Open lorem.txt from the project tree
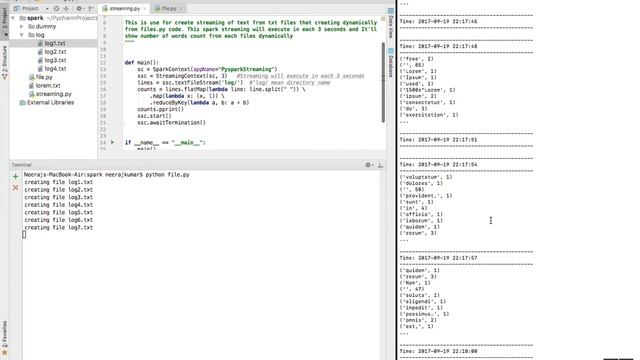The image size is (640, 360). tap(48, 86)
